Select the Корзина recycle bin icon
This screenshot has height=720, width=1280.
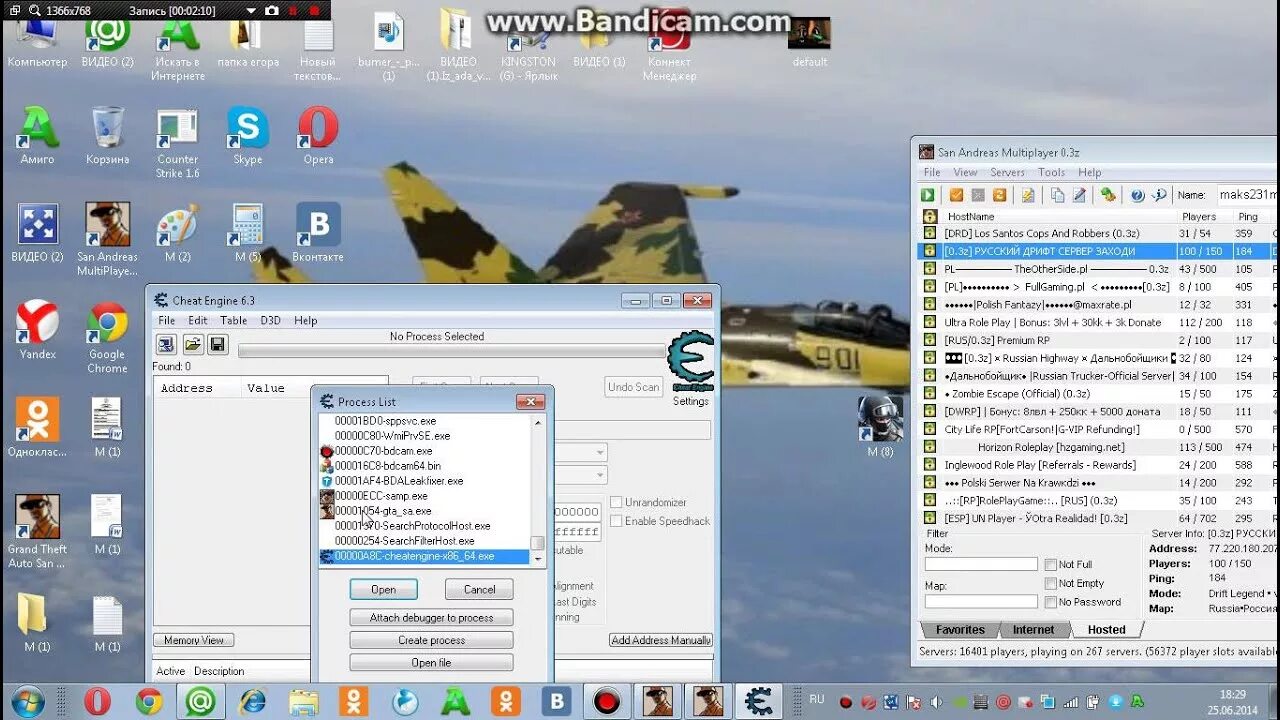(x=107, y=137)
